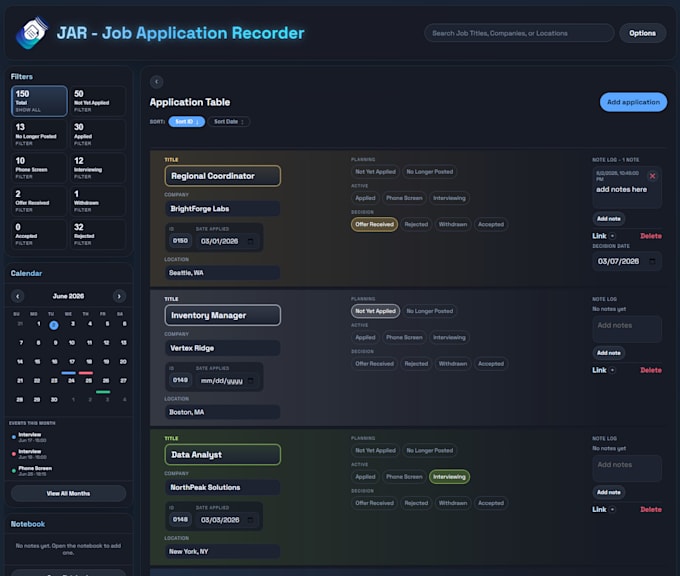Filter by 0 Accepted

click(39, 235)
